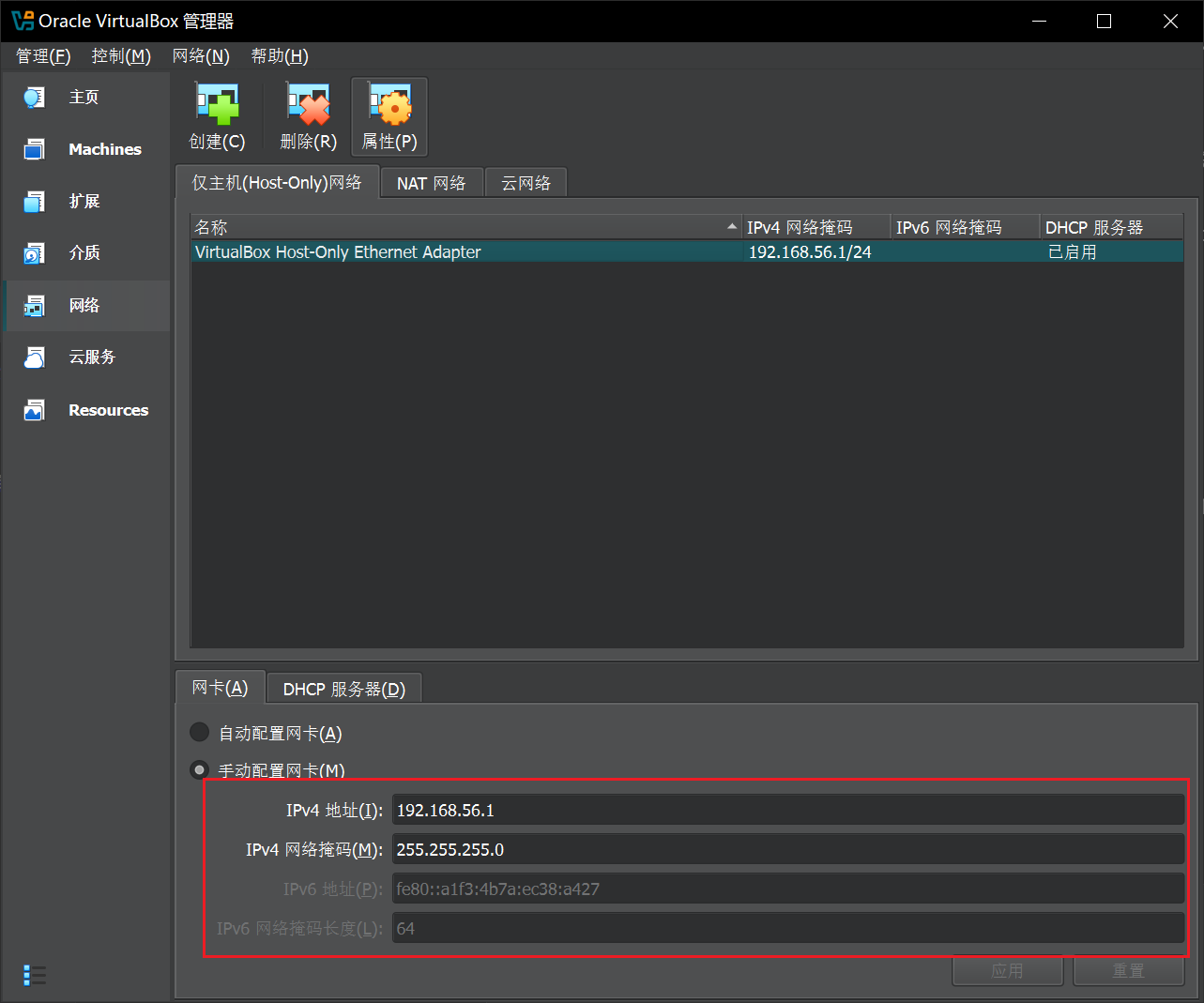This screenshot has width=1204, height=1003.
Task: Open Resources in the sidebar
Action: [x=86, y=410]
